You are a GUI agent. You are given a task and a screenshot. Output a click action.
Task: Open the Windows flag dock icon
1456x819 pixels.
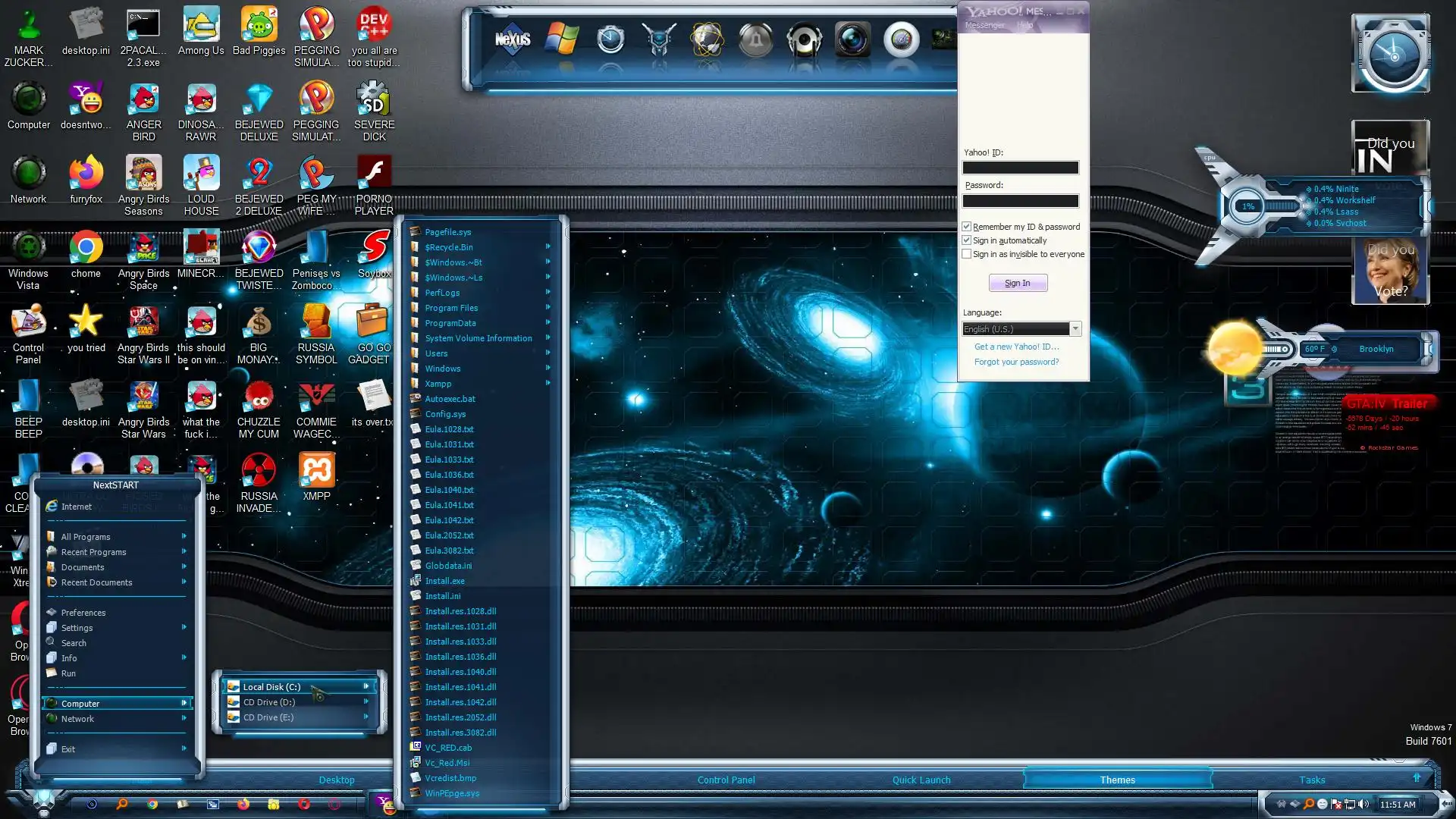click(562, 39)
